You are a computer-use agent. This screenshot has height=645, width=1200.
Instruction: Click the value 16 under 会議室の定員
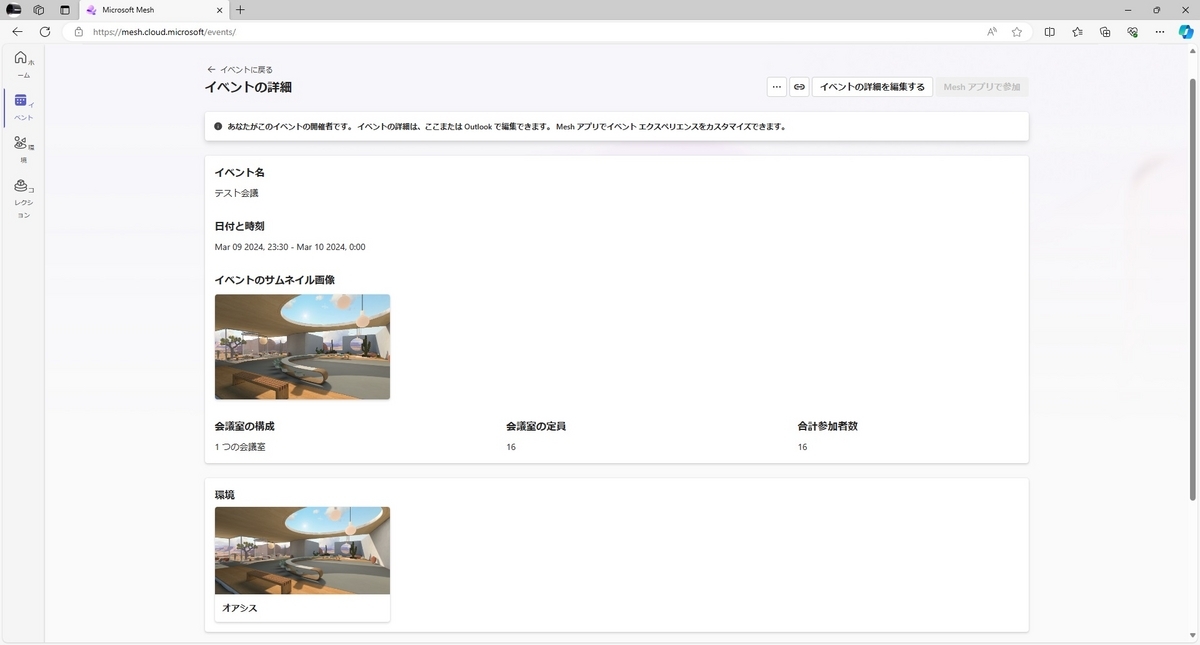[511, 447]
